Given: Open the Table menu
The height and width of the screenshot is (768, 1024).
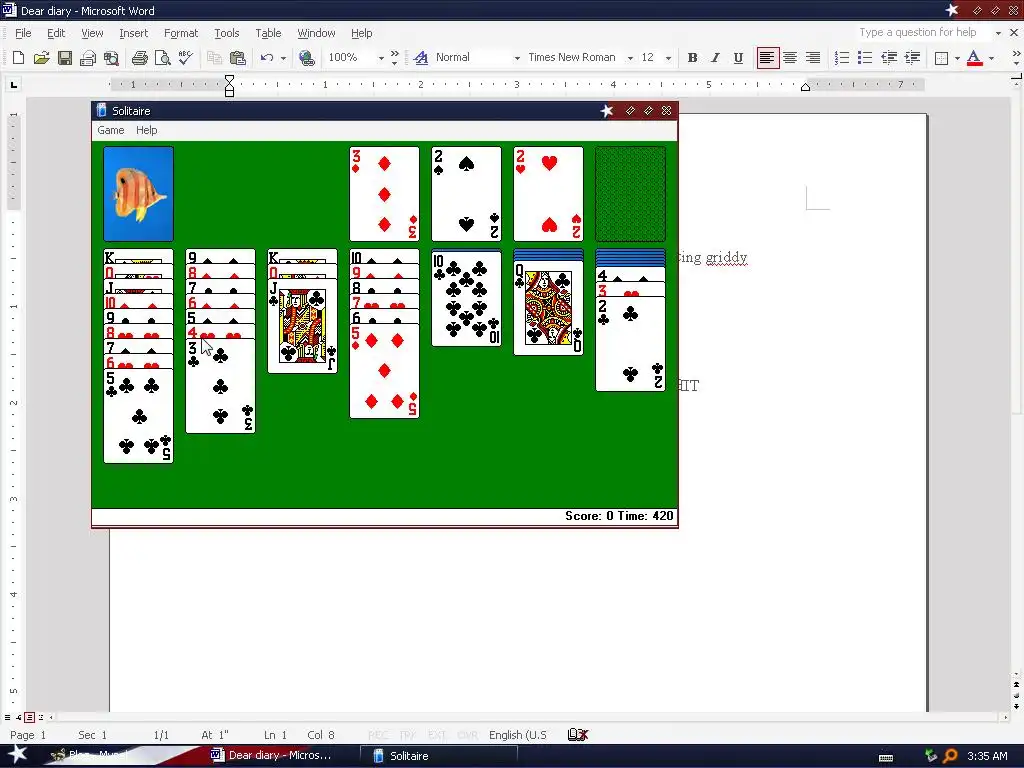Looking at the screenshot, I should [x=268, y=33].
